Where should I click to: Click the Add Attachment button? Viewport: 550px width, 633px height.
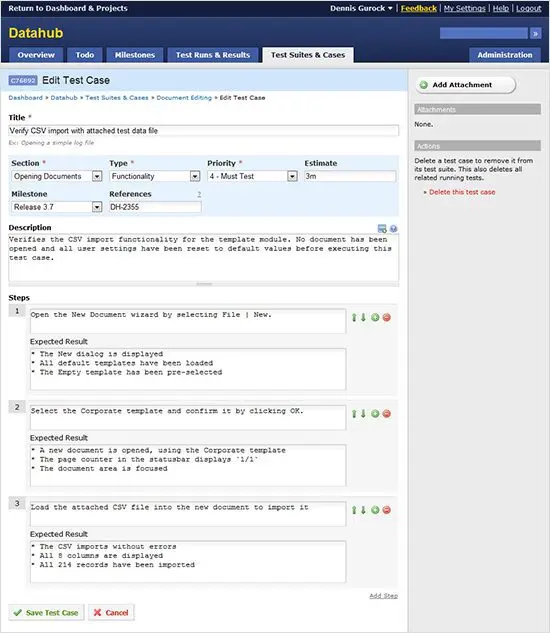466,85
